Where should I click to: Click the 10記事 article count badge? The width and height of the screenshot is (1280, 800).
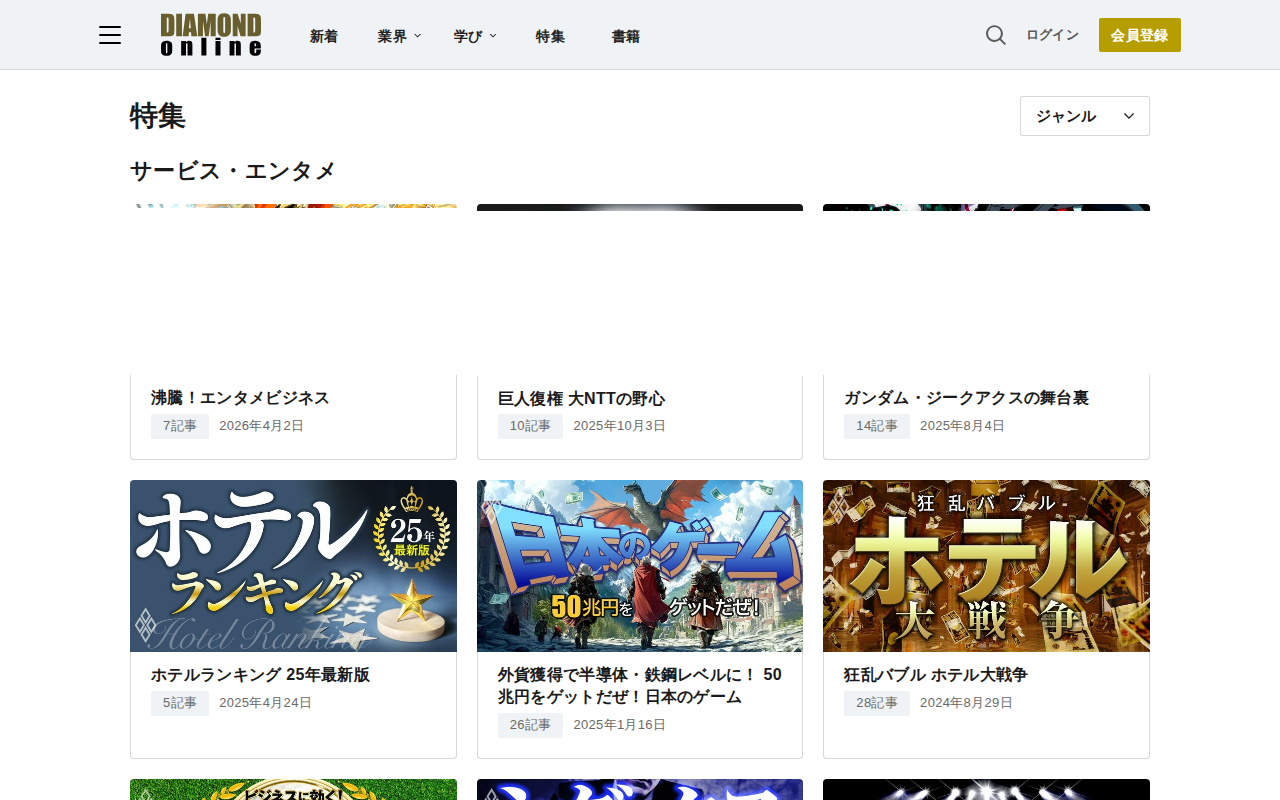pos(530,426)
